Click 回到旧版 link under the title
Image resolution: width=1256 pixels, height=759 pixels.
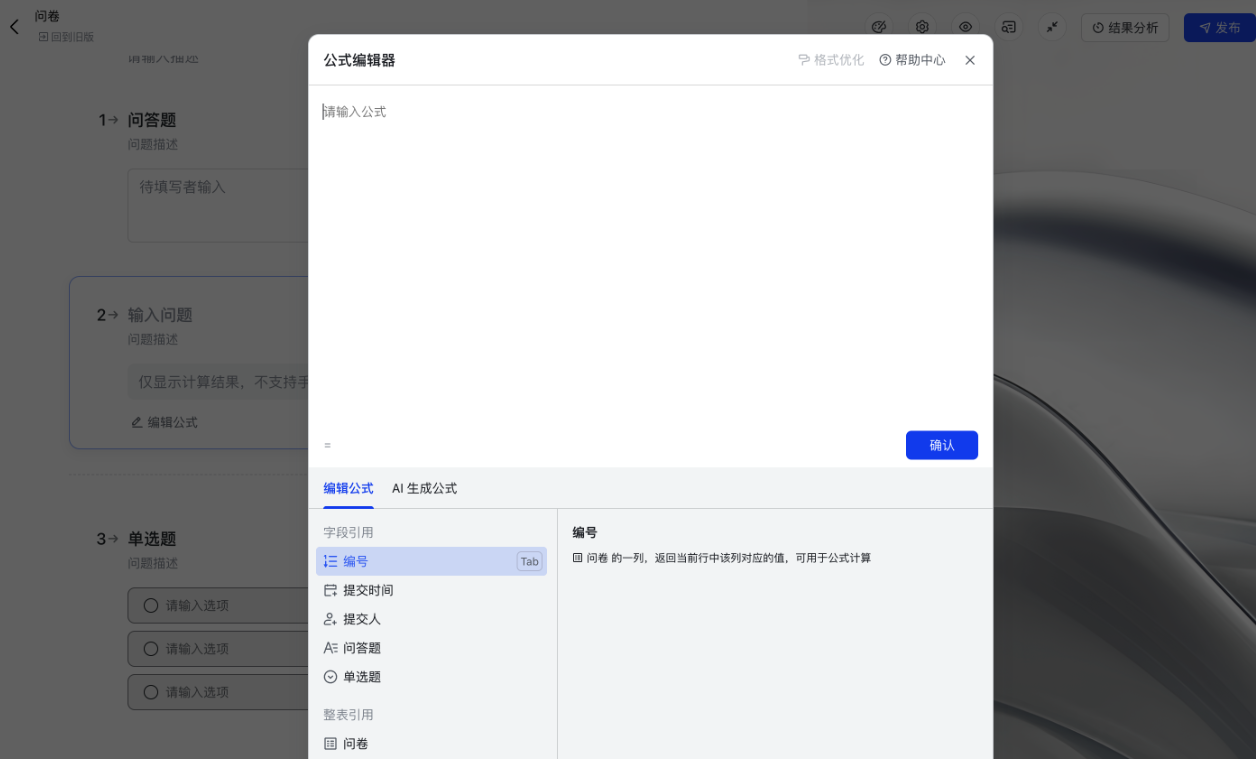click(x=66, y=37)
